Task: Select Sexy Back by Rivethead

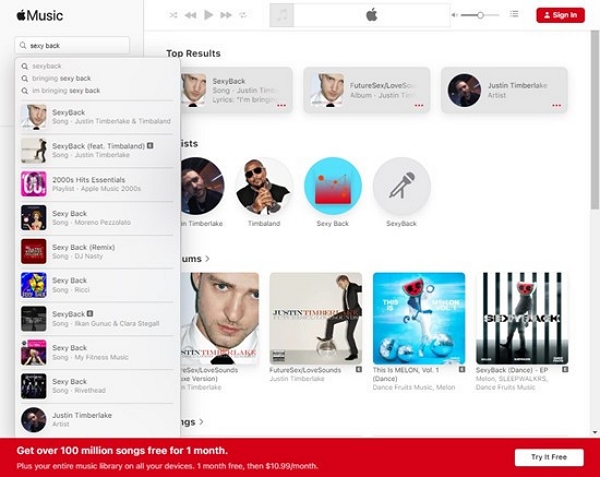Action: [x=98, y=386]
